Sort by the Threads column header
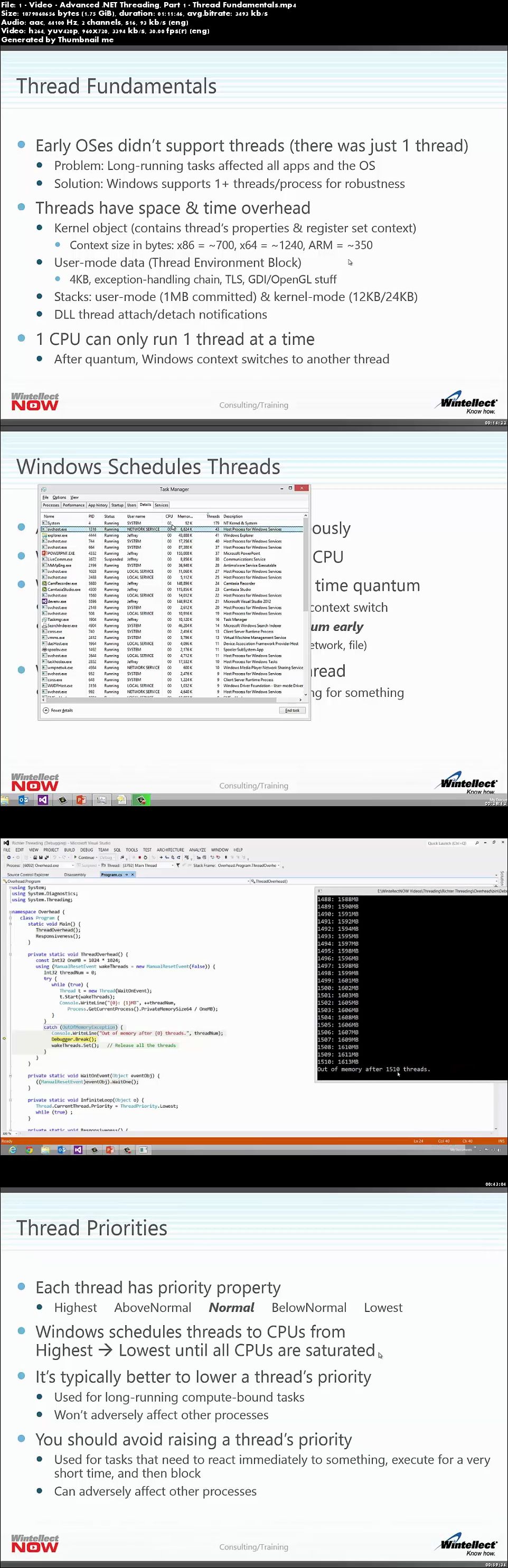Screen dimensions: 508x1568 [213, 516]
